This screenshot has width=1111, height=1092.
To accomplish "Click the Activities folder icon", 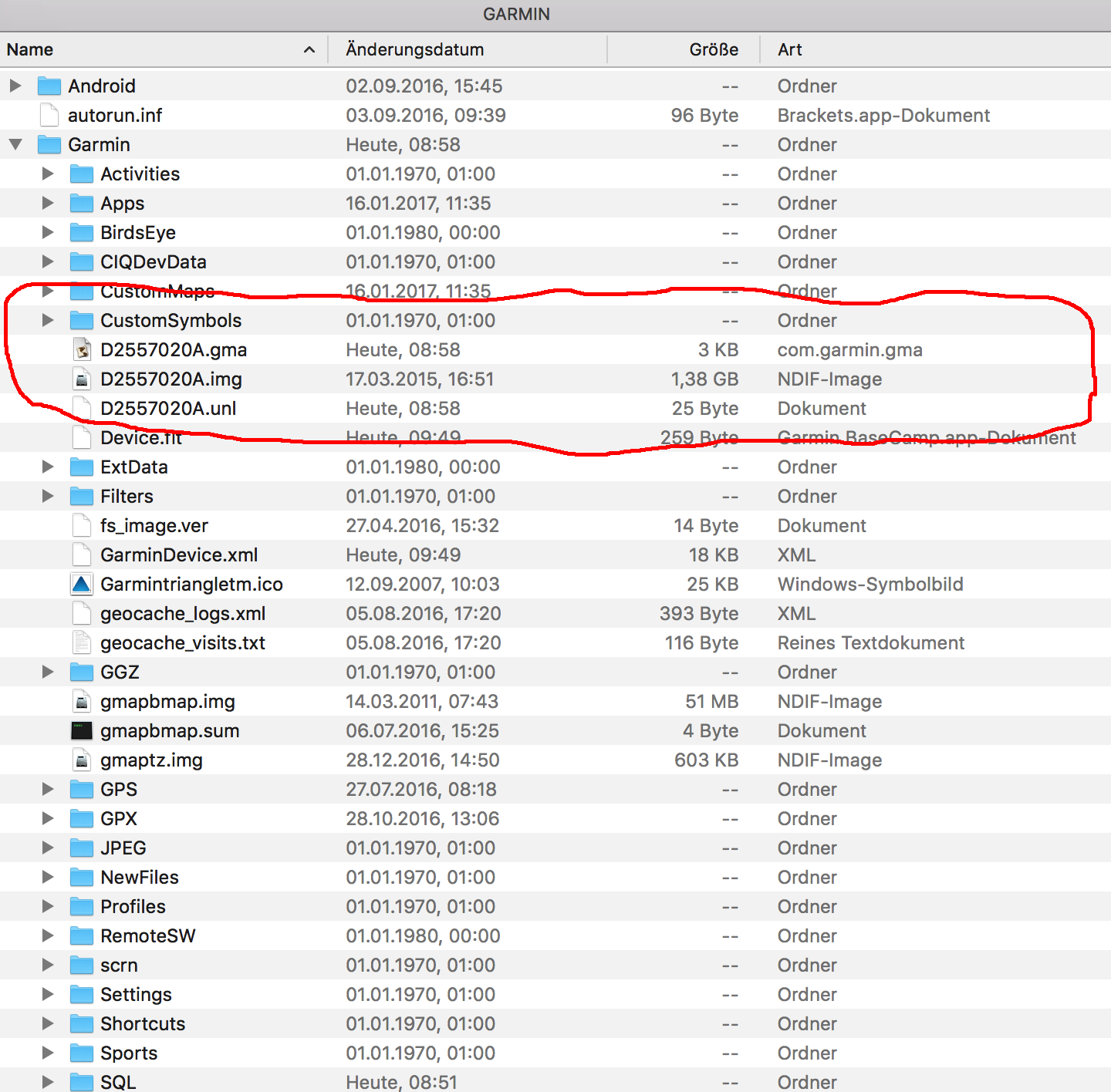I will 82,174.
